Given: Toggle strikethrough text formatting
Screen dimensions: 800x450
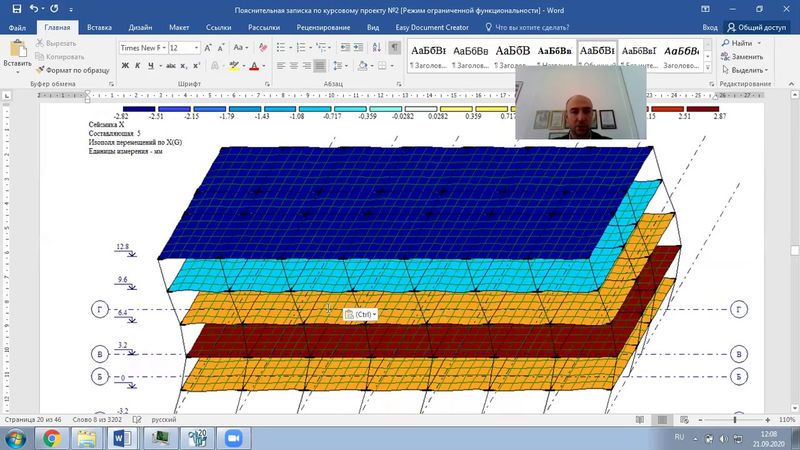Looking at the screenshot, I should 172,66.
